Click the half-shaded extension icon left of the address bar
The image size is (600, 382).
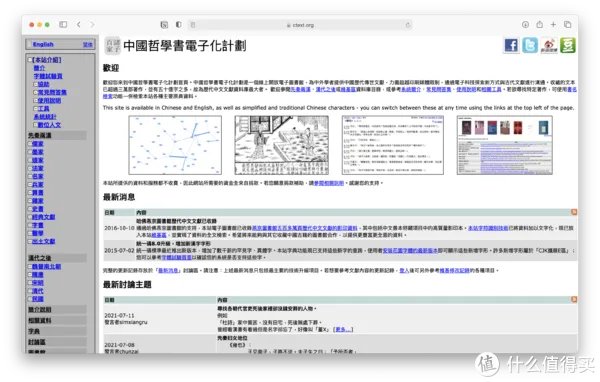(179, 24)
